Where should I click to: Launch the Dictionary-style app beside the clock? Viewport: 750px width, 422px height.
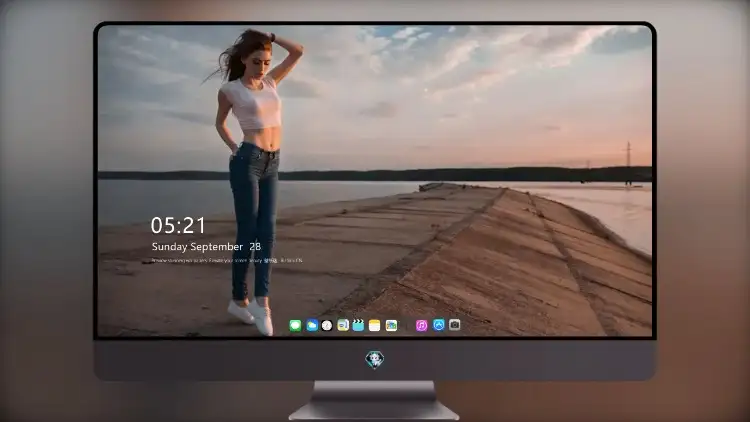(x=343, y=326)
